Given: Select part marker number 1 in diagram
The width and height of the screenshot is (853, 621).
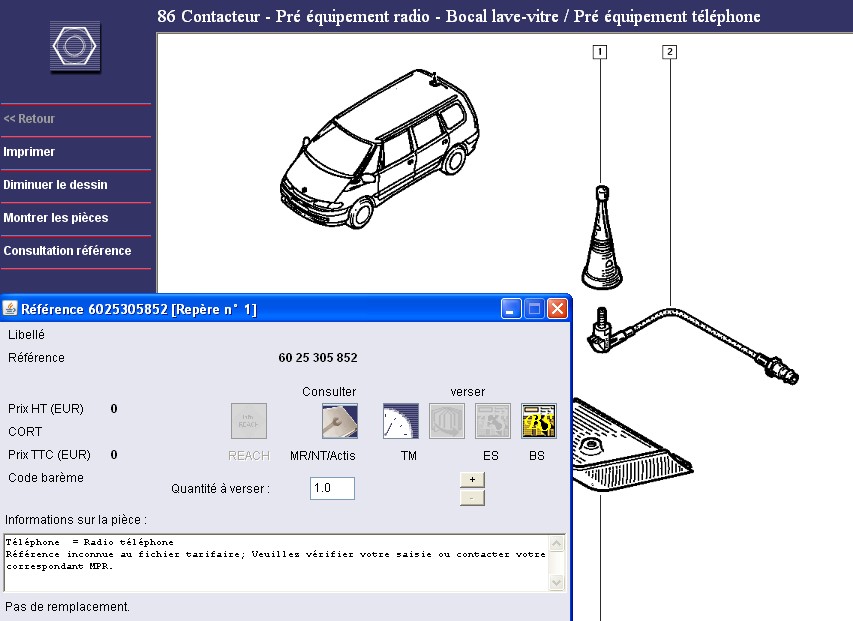Looking at the screenshot, I should tap(600, 52).
